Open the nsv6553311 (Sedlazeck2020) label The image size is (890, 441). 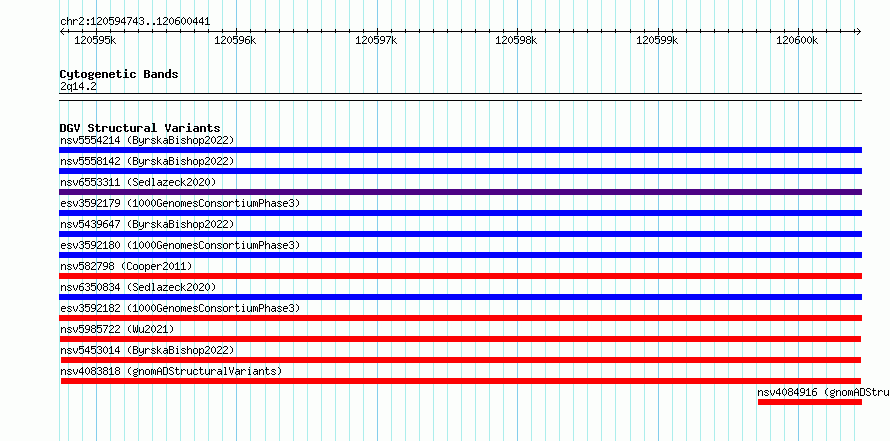pyautogui.click(x=138, y=182)
